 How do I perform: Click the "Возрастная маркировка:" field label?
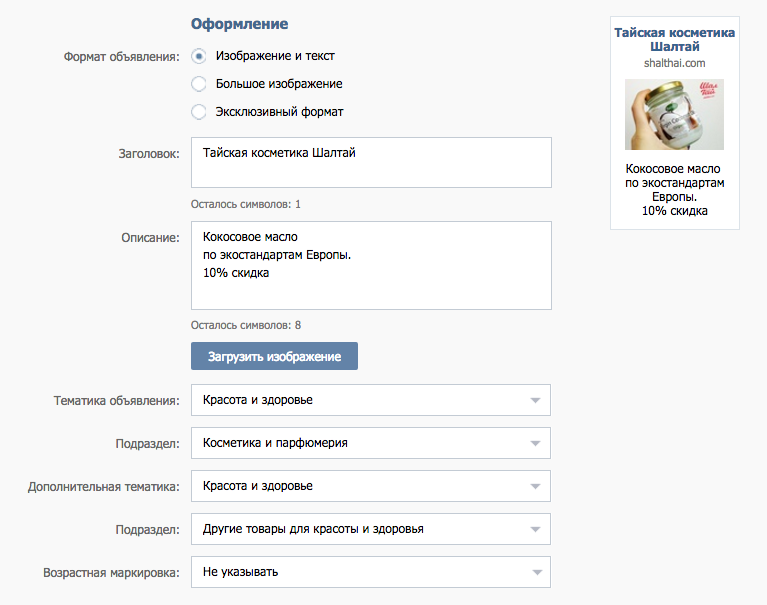111,573
